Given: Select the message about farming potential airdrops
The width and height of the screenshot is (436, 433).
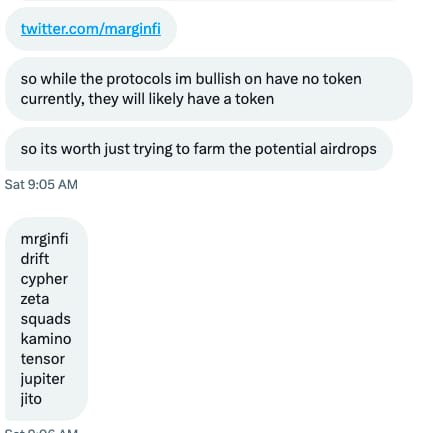Looking at the screenshot, I should click(199, 149).
